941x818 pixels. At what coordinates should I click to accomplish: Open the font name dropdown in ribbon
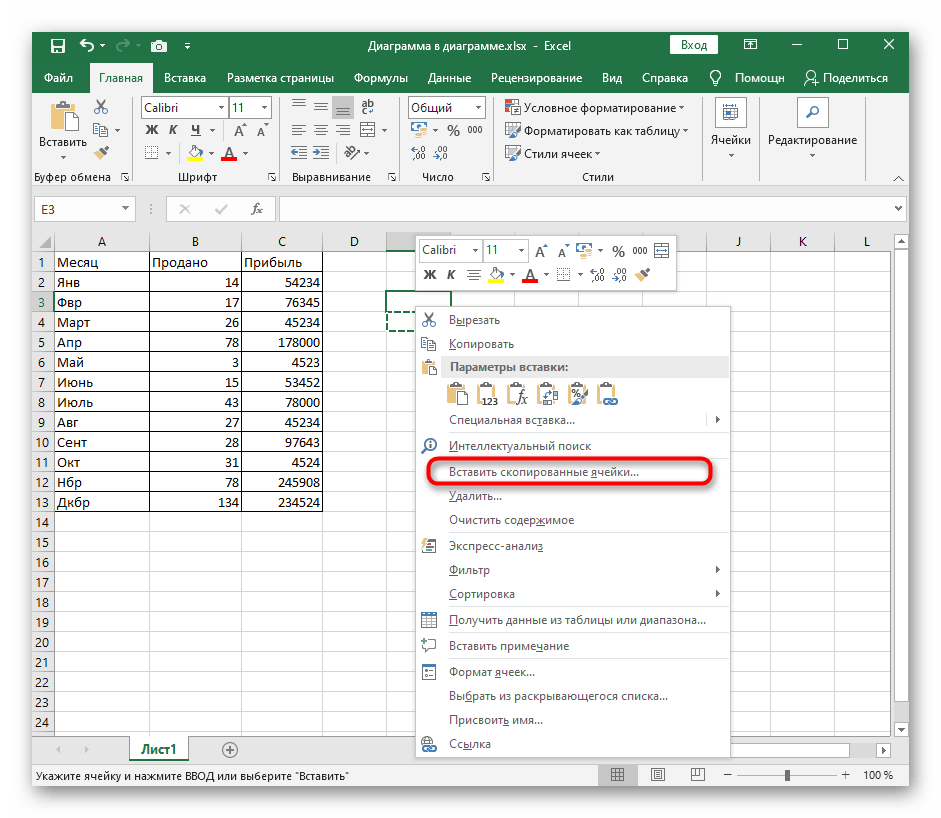click(x=220, y=107)
